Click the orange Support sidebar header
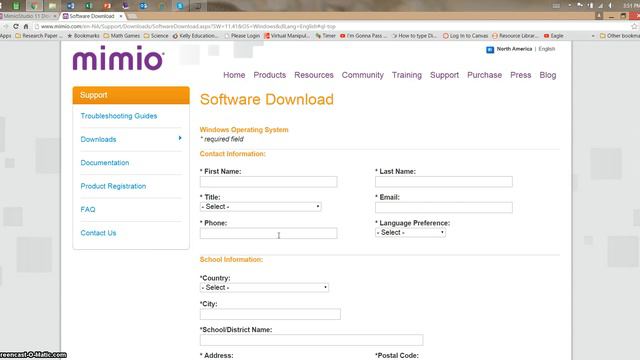 131,95
